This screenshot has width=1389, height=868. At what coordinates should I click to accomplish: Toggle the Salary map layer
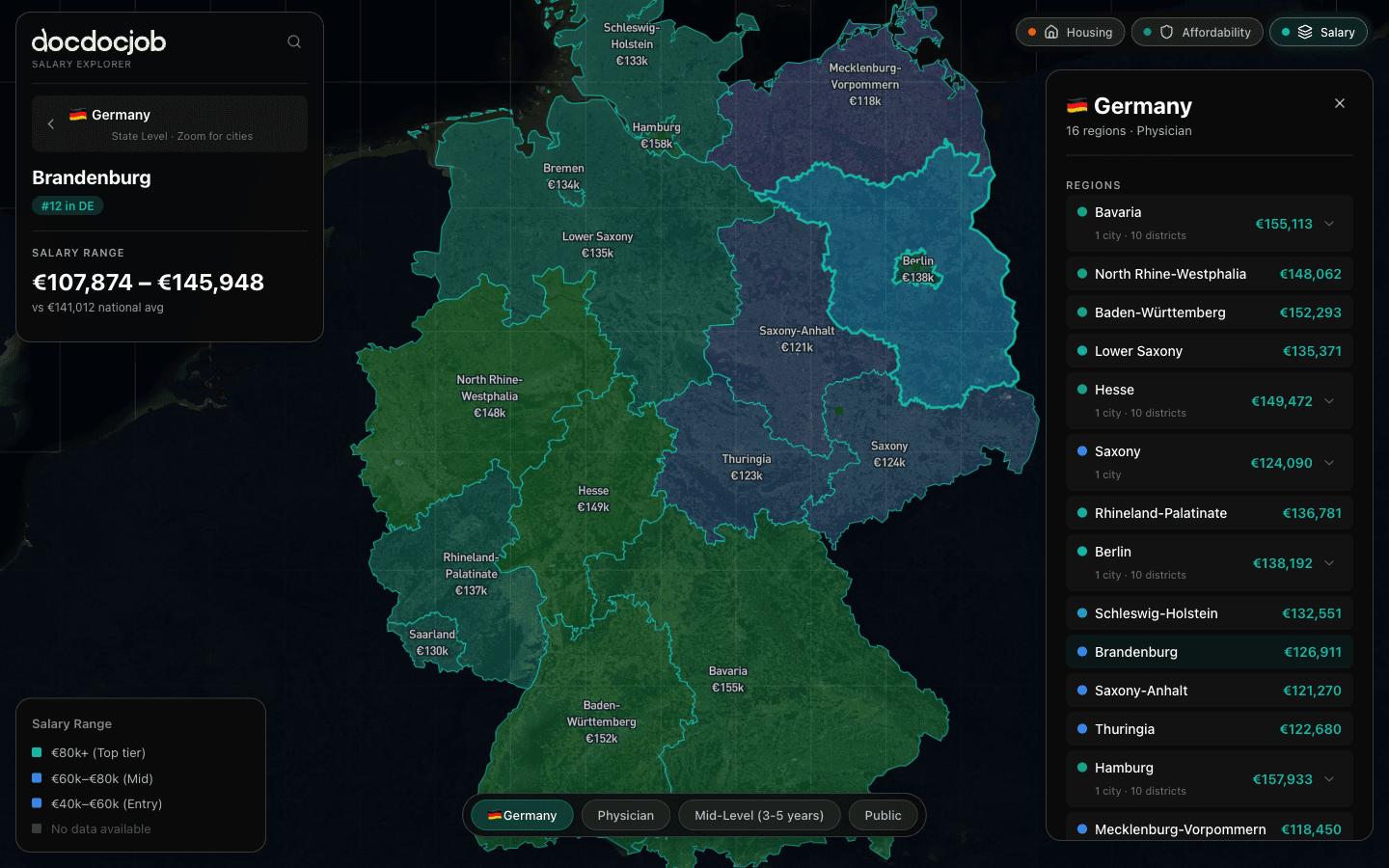point(1319,32)
